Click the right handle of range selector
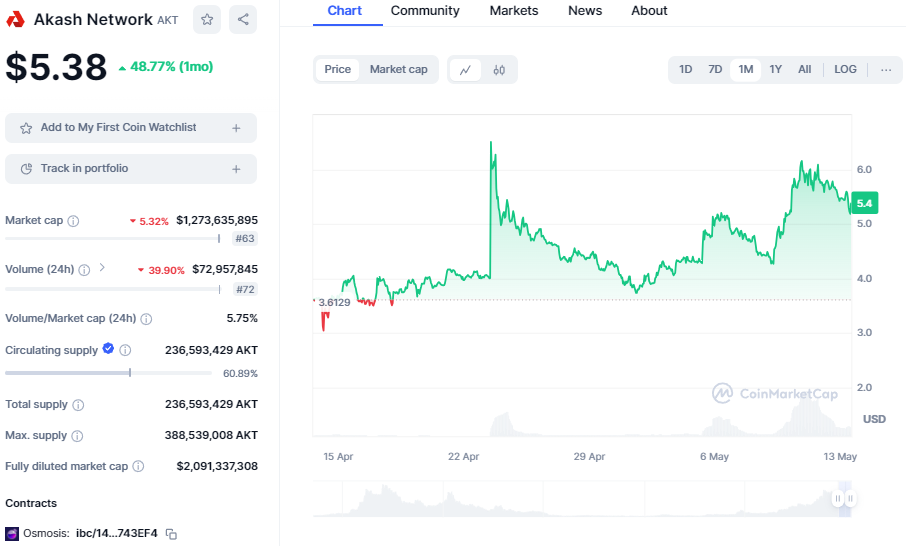This screenshot has height=546, width=906. pyautogui.click(x=850, y=499)
